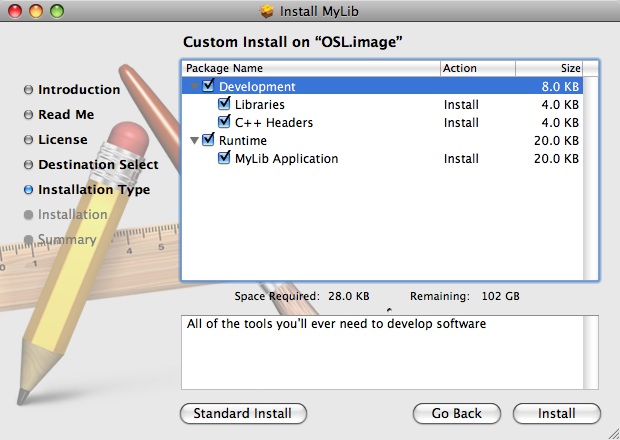Uncheck the Libraries checkbox
The width and height of the screenshot is (620, 440).
[x=224, y=104]
